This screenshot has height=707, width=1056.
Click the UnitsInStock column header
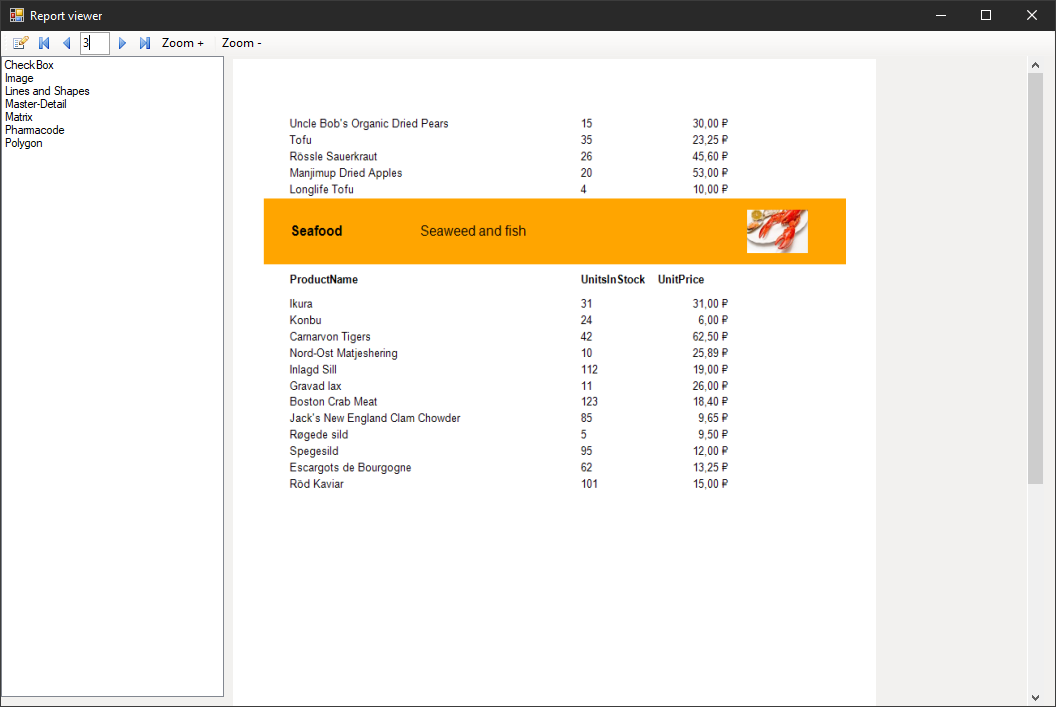tap(612, 279)
